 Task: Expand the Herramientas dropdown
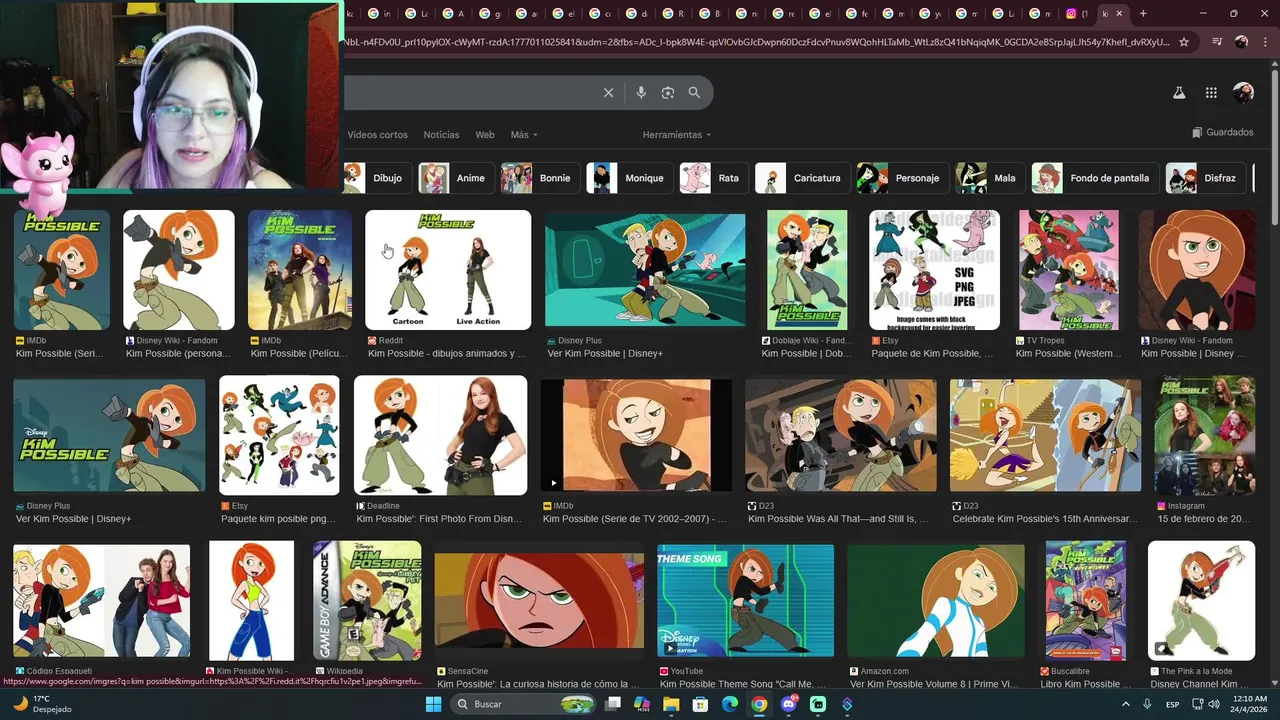tap(677, 135)
